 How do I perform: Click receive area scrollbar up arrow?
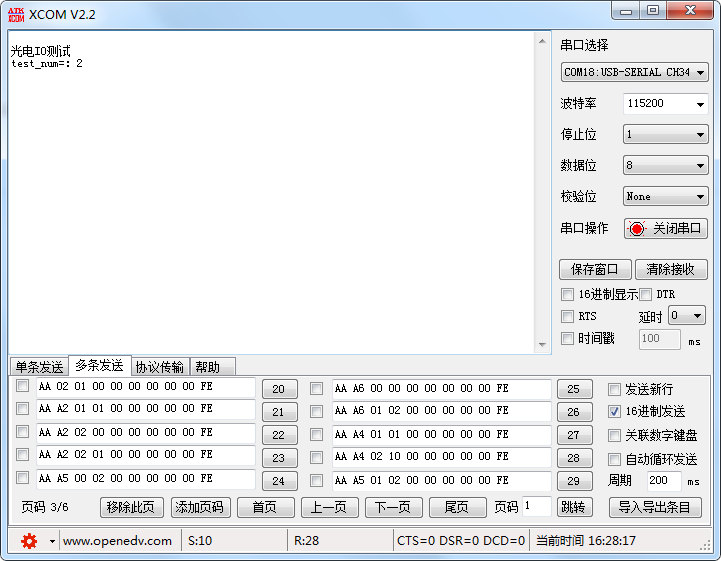[543, 41]
